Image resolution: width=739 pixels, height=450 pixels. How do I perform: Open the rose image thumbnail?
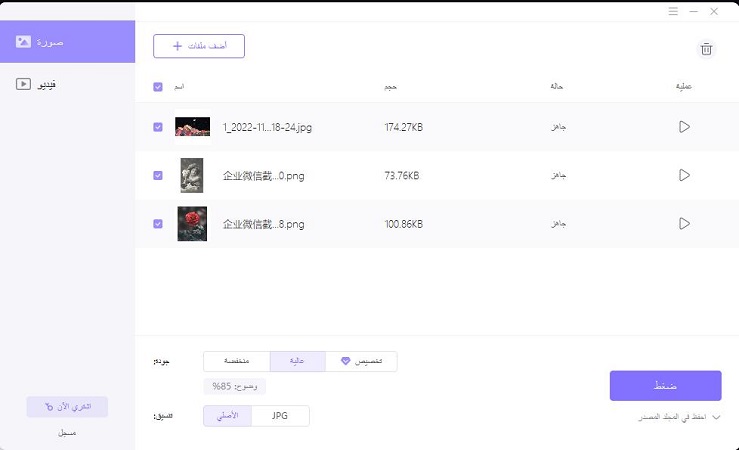(192, 224)
